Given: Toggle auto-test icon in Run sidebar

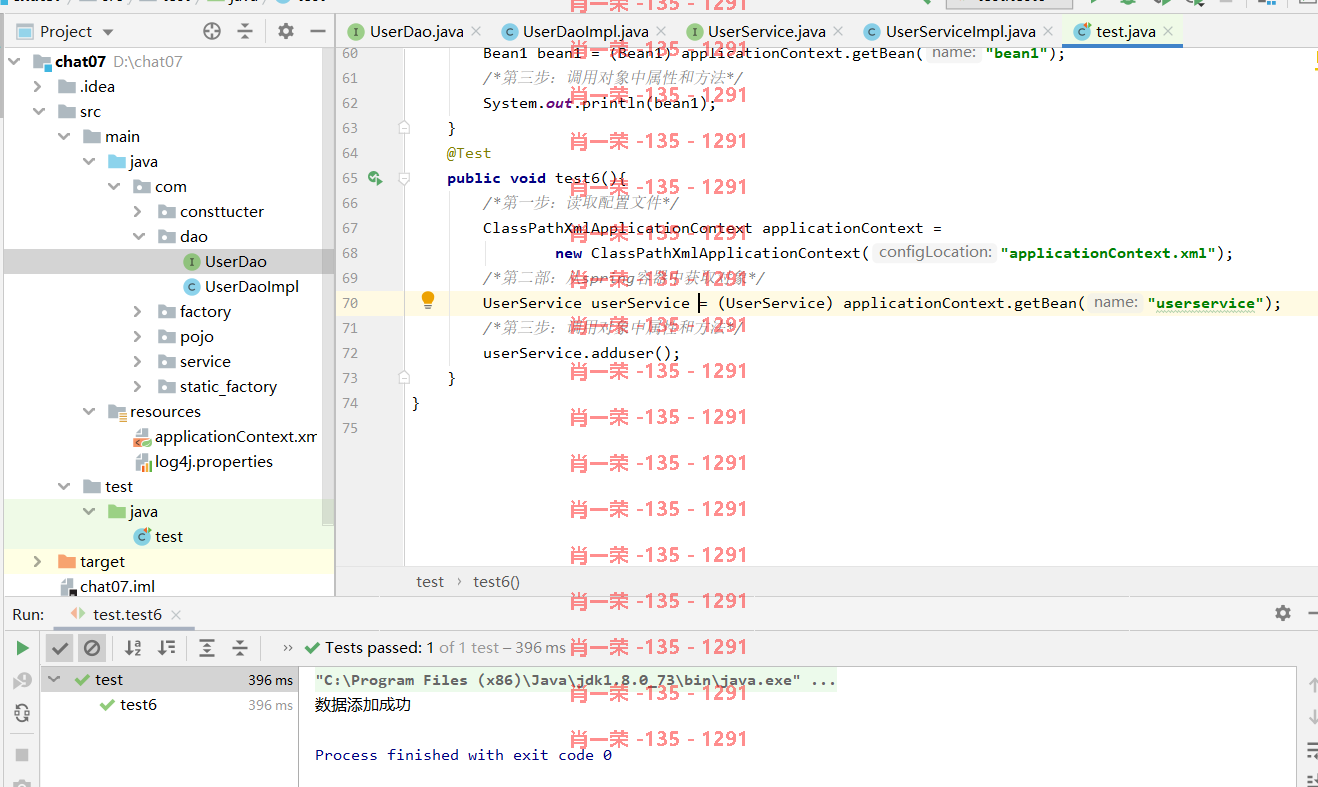Looking at the screenshot, I should click(x=22, y=713).
